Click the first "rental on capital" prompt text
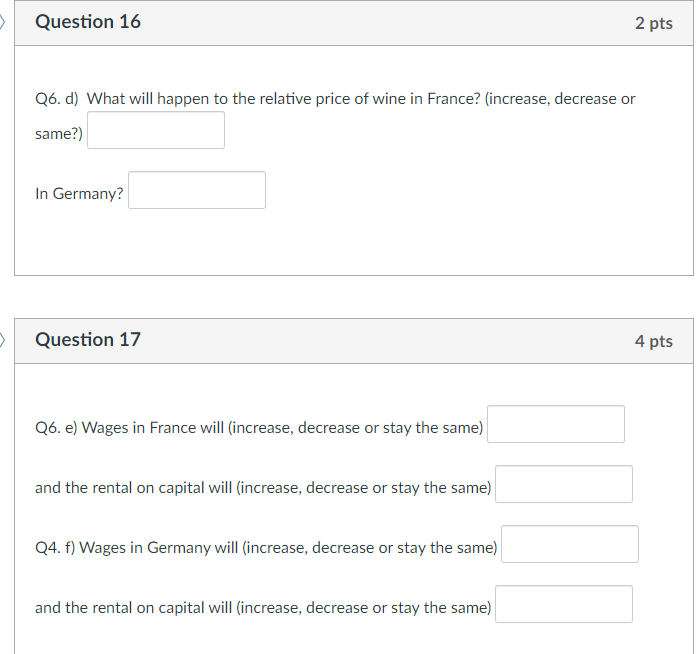Viewport: 698px width, 654px height. pos(263,488)
